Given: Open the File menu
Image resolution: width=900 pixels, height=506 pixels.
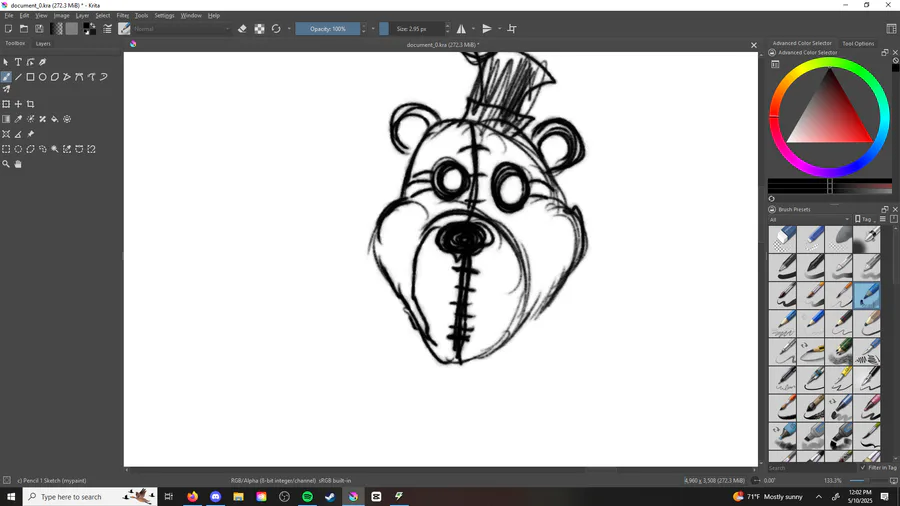Looking at the screenshot, I should click(9, 15).
